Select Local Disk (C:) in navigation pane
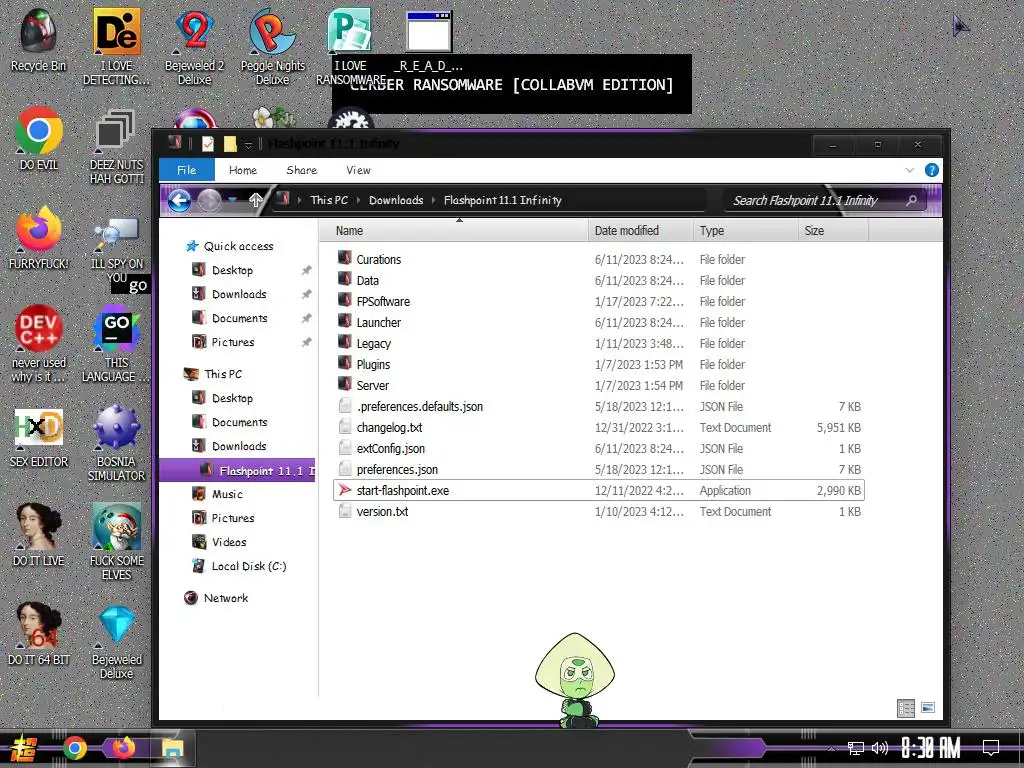Screen dimensions: 1024x768 tap(249, 566)
